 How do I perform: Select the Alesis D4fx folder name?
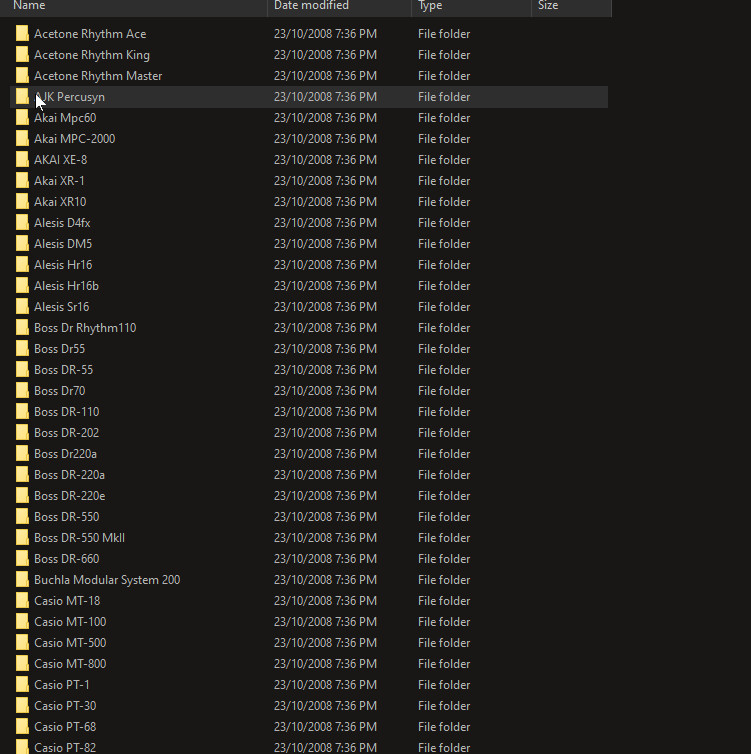tap(62, 223)
